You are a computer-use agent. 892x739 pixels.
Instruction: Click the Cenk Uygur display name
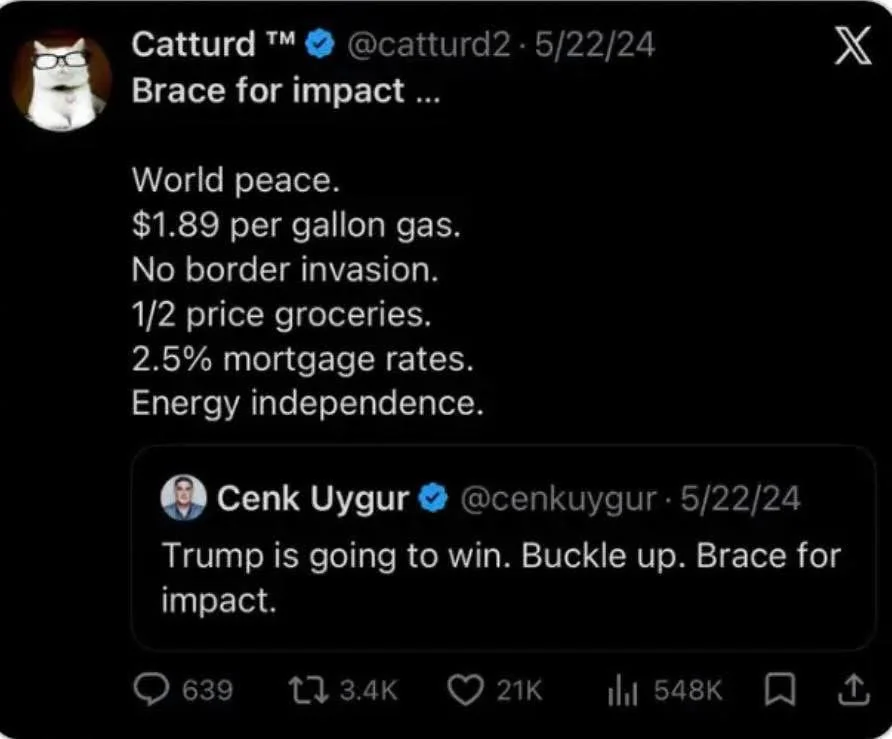[313, 499]
